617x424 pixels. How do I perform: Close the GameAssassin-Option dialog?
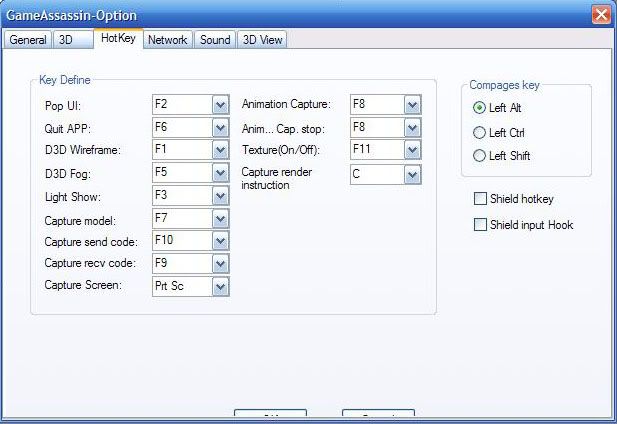point(602,15)
